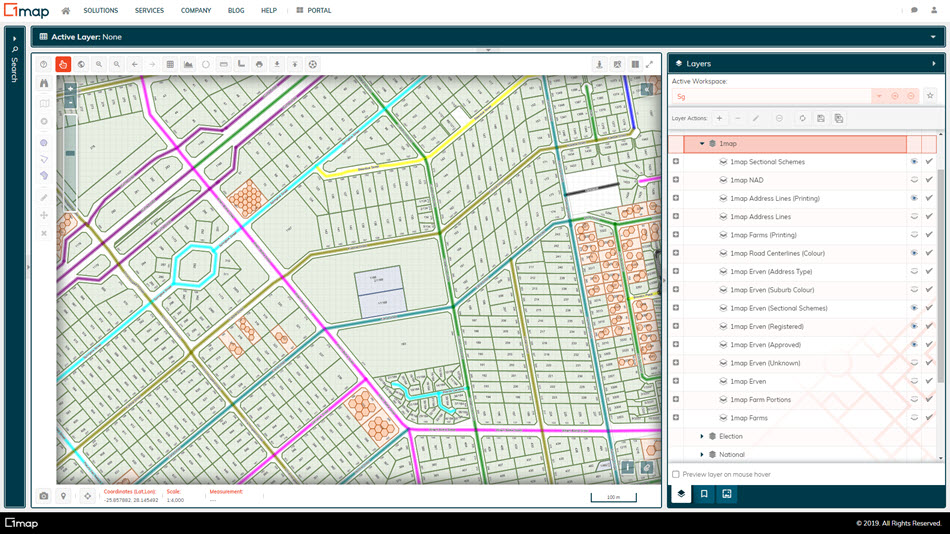Mark workspace as favourite star
This screenshot has width=950, height=534.
point(930,96)
